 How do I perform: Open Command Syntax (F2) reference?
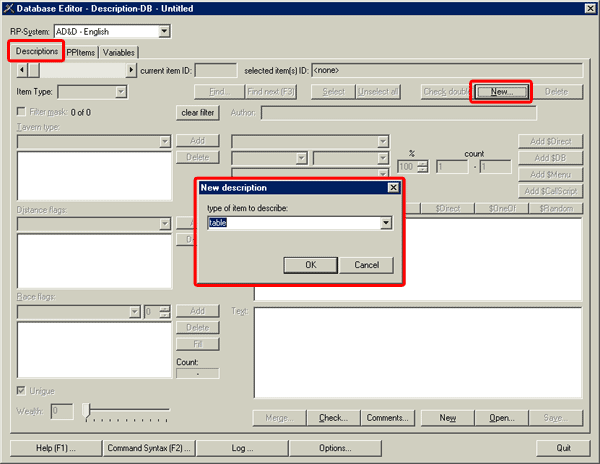point(150,447)
